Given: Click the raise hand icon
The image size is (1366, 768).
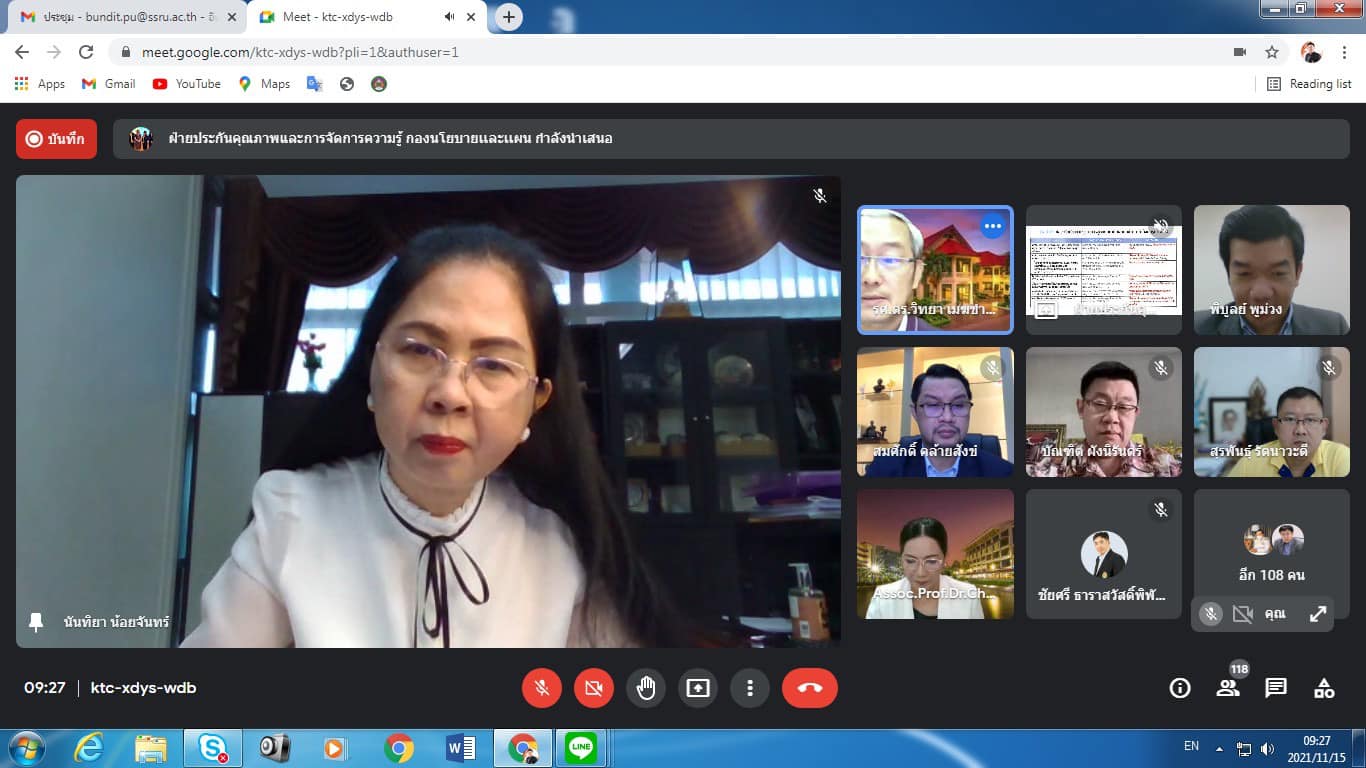Looking at the screenshot, I should 646,688.
